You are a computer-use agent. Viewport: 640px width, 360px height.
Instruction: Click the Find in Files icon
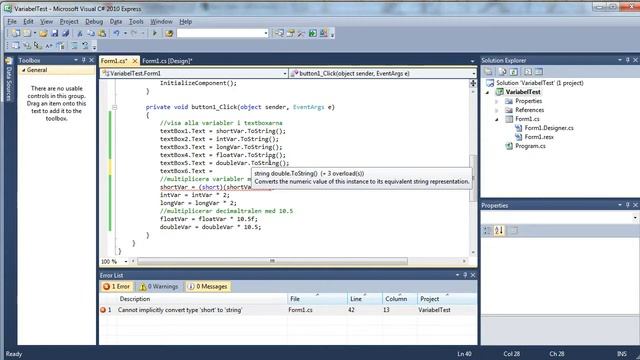(x=169, y=33)
